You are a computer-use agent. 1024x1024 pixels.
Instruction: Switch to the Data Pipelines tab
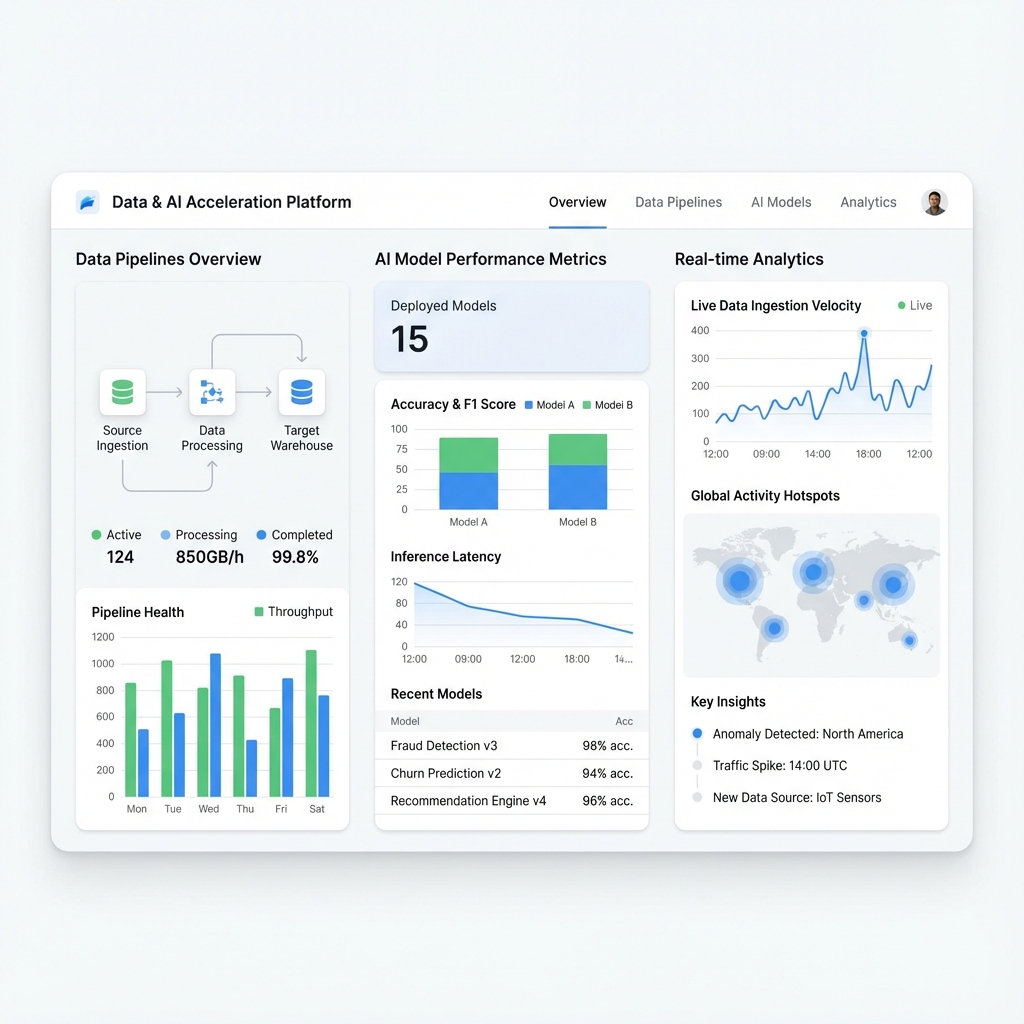678,202
